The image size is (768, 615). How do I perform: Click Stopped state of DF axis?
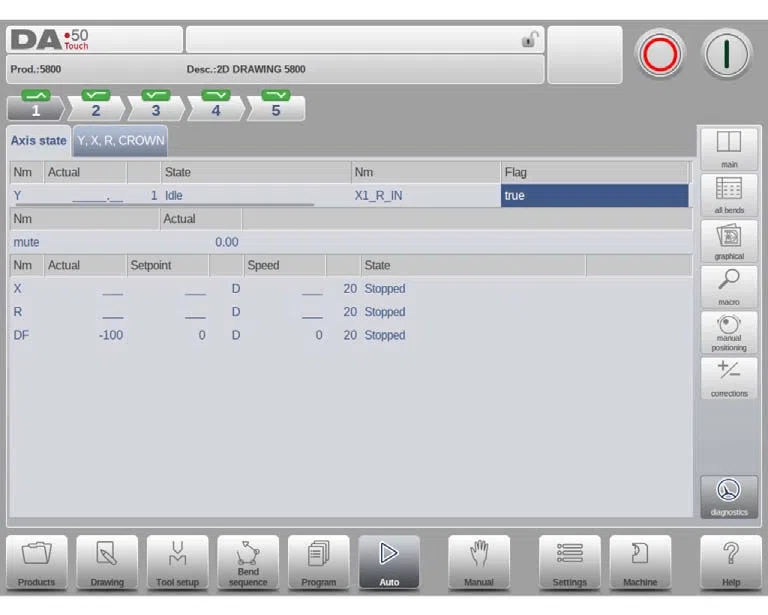(384, 335)
